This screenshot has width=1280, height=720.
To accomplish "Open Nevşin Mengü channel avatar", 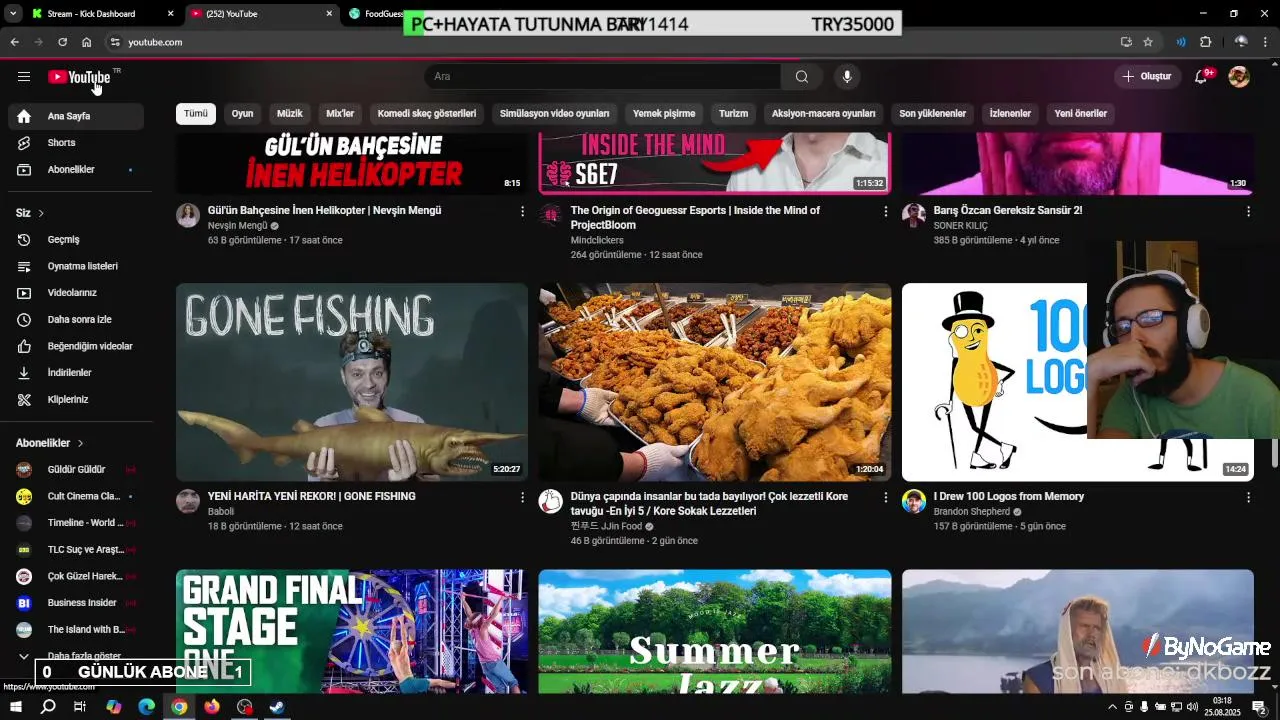I will (188, 215).
